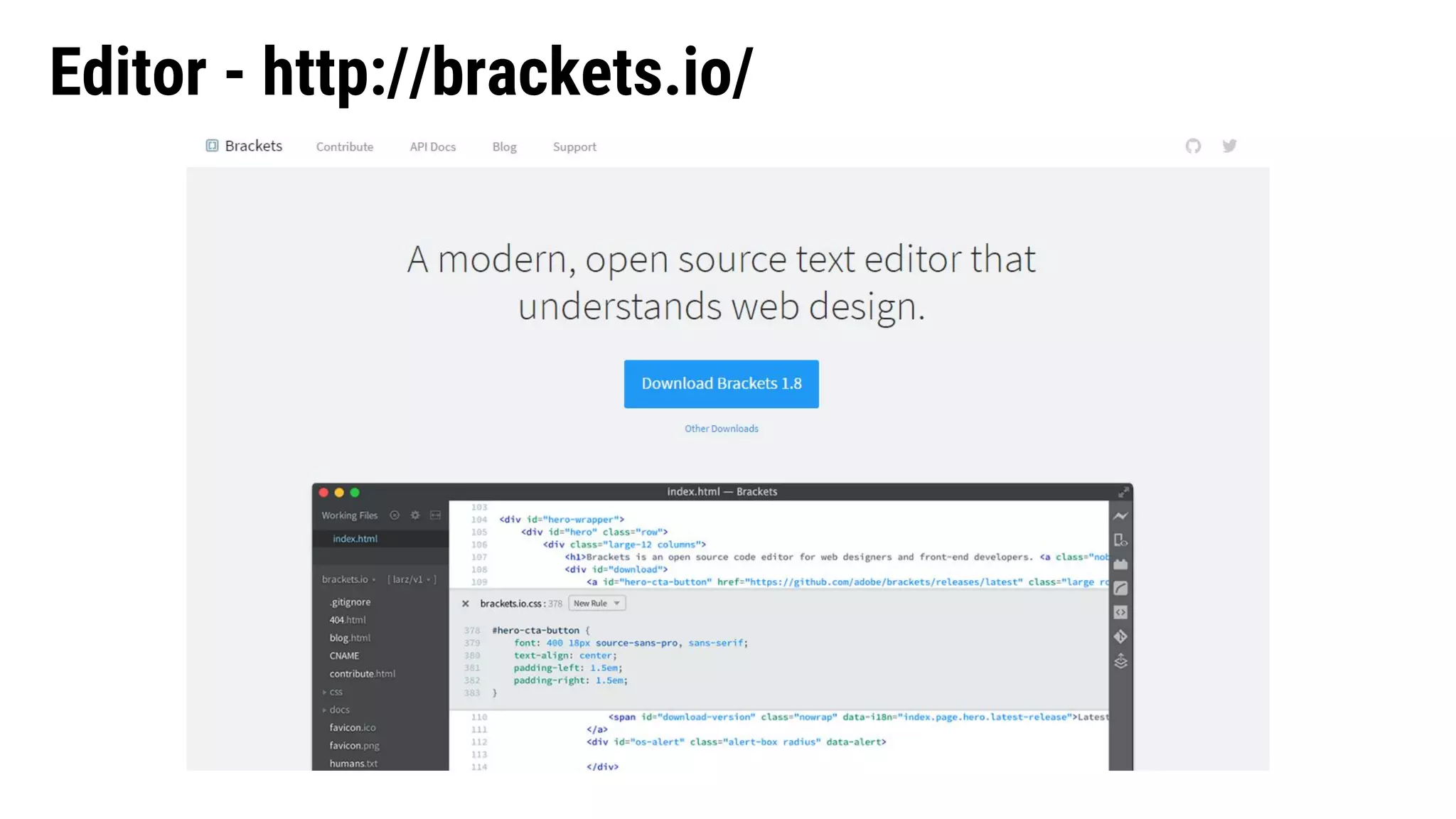This screenshot has width=1456, height=819.
Task: Click the div id="download" code line
Action: point(616,569)
